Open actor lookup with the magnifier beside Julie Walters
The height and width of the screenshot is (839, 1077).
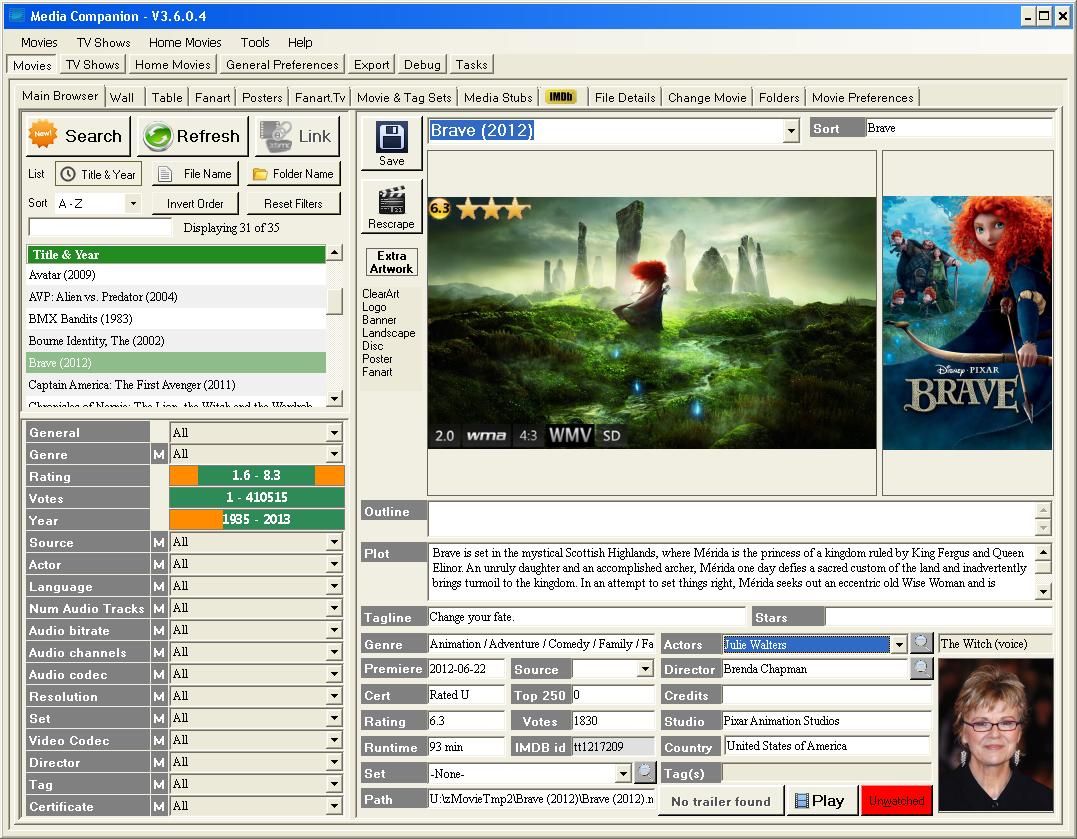point(920,643)
